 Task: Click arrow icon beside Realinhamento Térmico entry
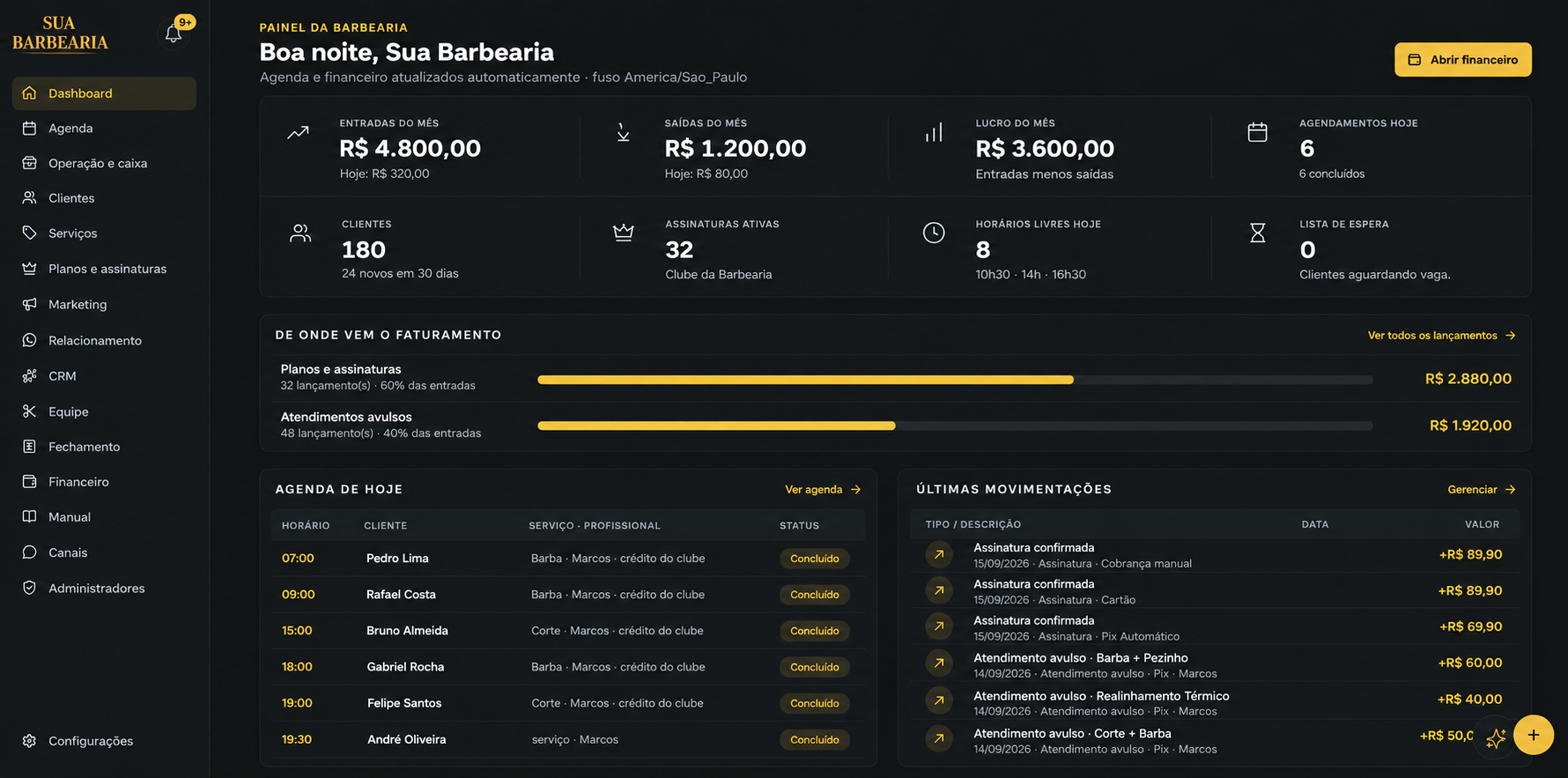click(939, 701)
